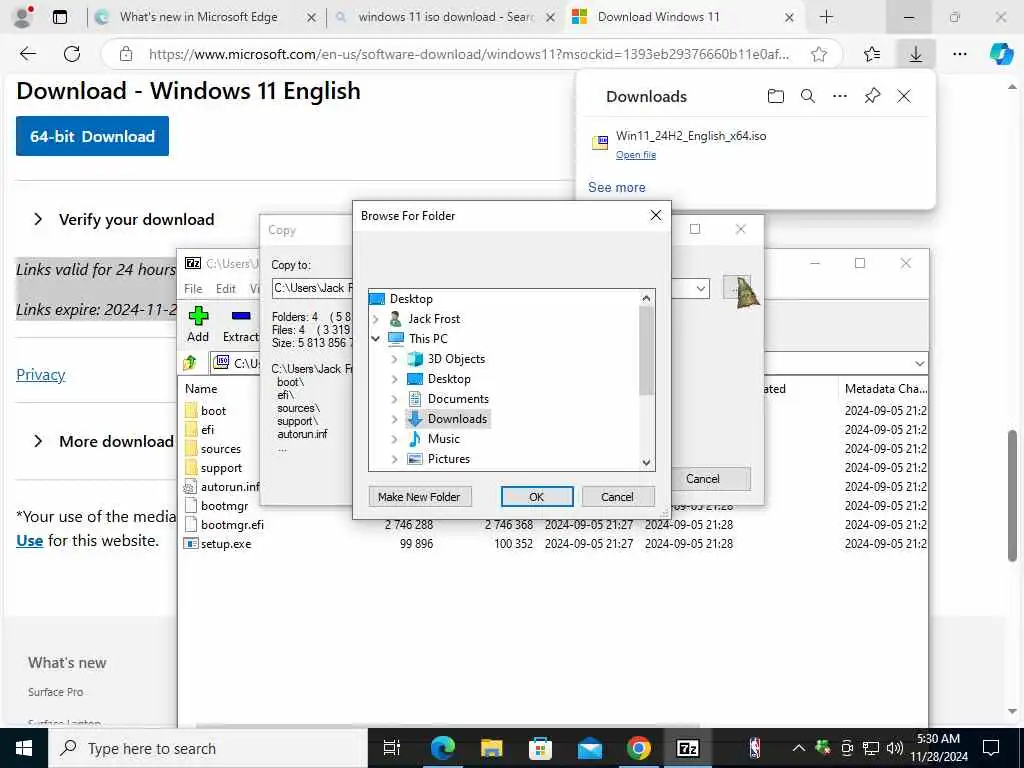The image size is (1024, 768).
Task: Open Copilot icon in Edge
Action: (1001, 54)
